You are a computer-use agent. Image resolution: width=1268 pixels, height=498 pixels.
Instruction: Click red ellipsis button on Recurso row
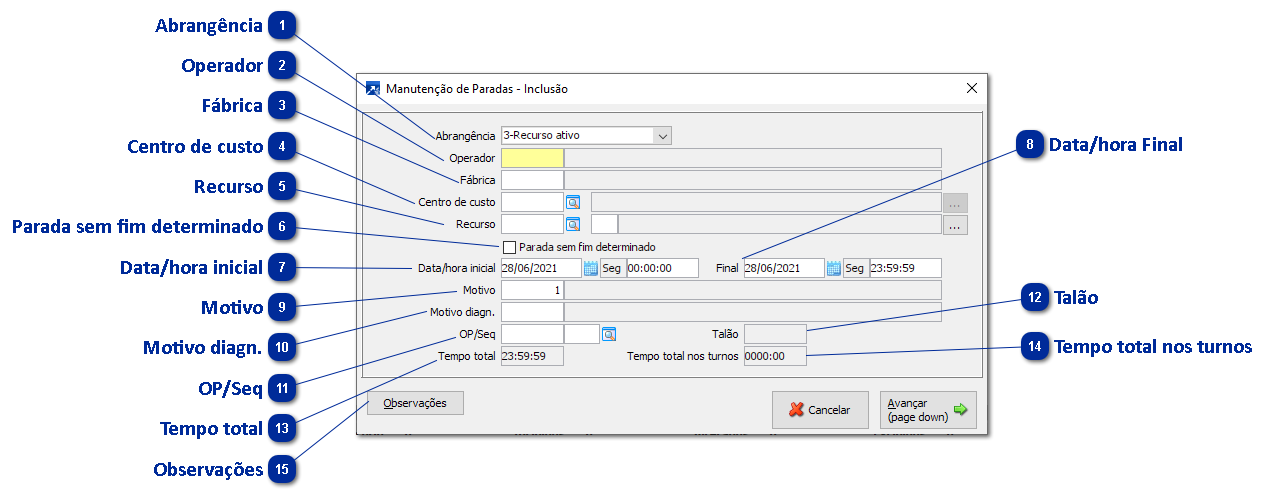click(955, 225)
